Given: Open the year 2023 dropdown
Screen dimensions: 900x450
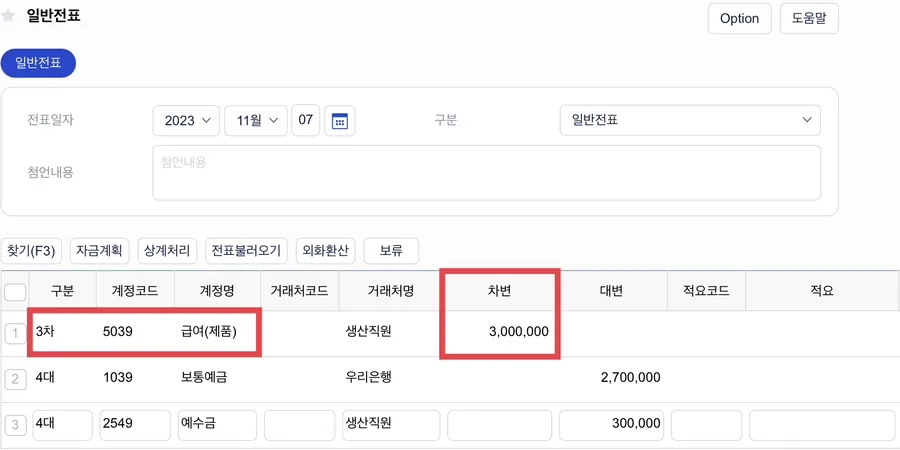Looking at the screenshot, I should pyautogui.click(x=186, y=121).
